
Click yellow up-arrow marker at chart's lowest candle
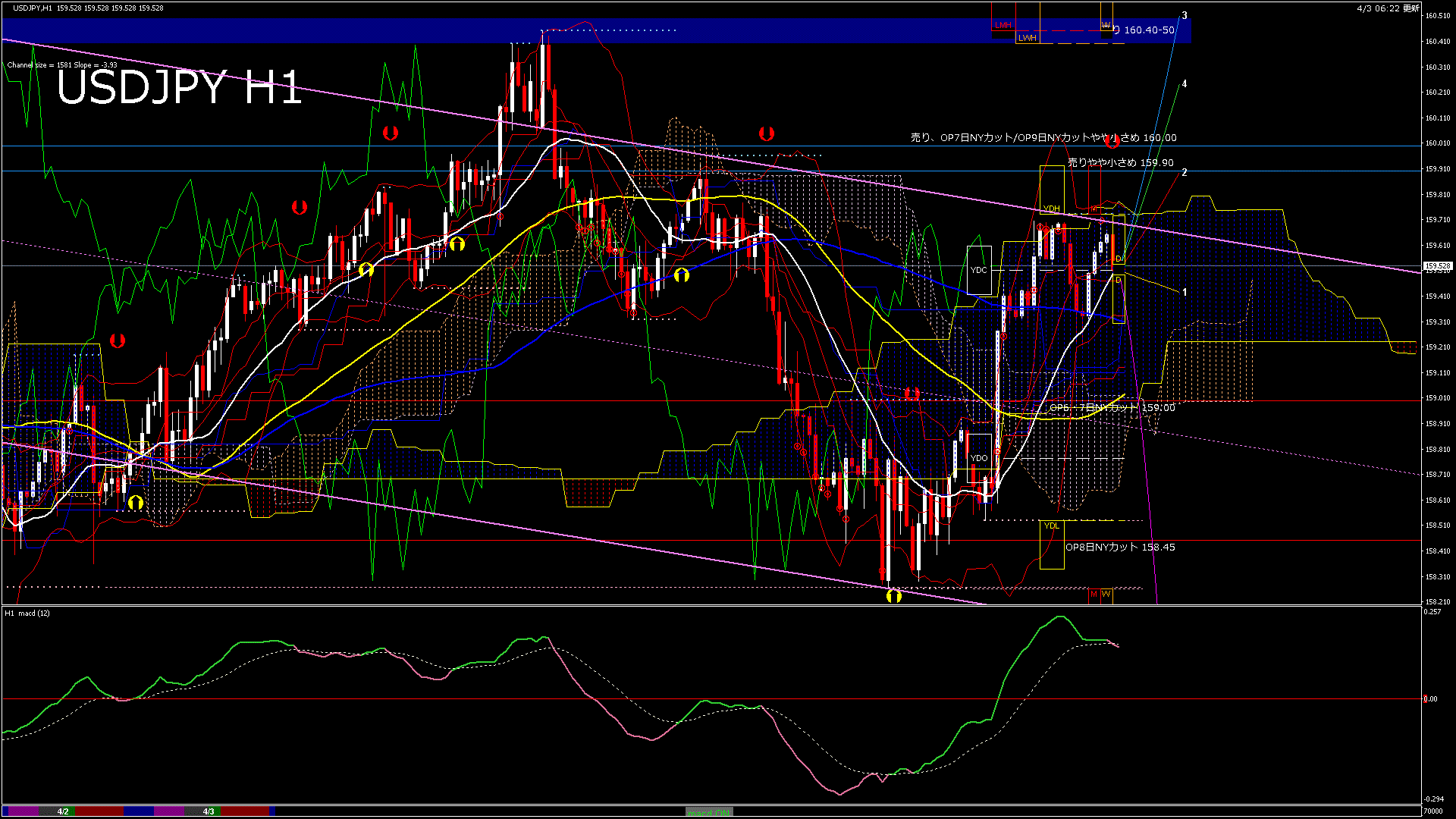[894, 596]
